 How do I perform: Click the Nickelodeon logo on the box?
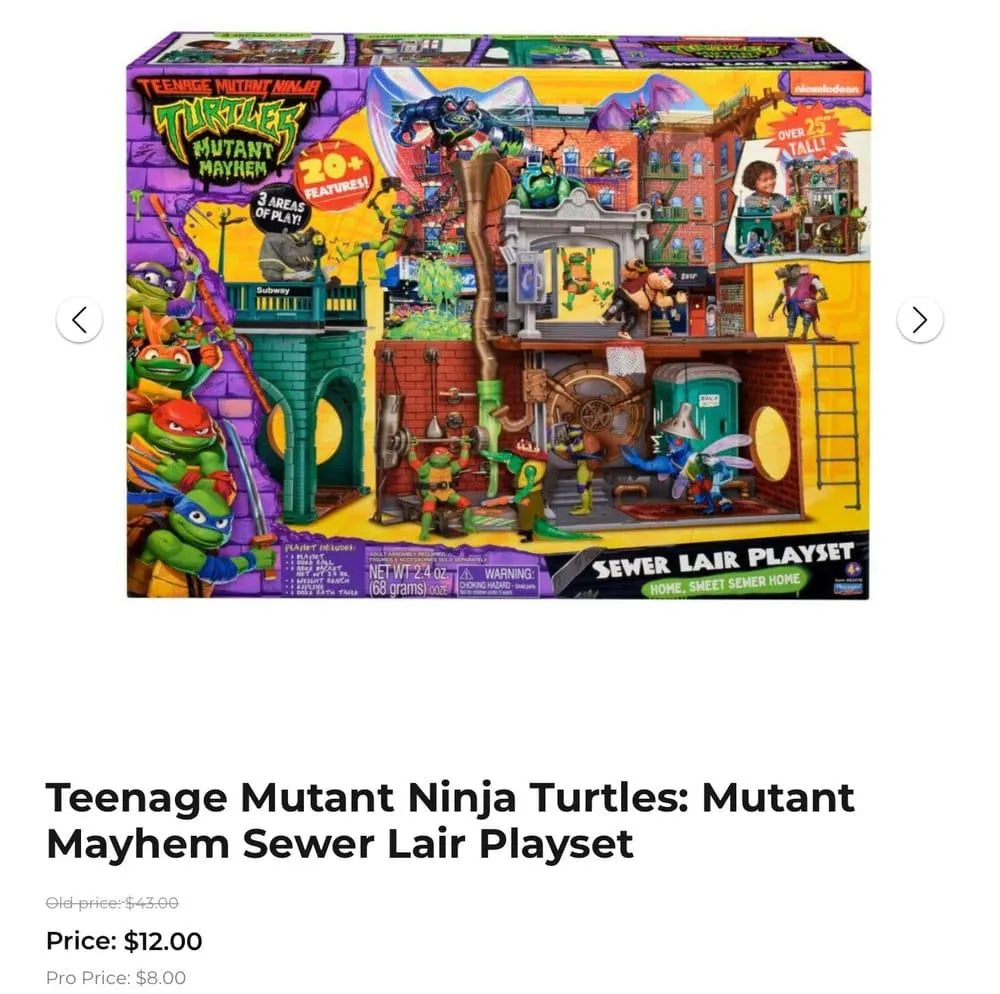coord(826,89)
